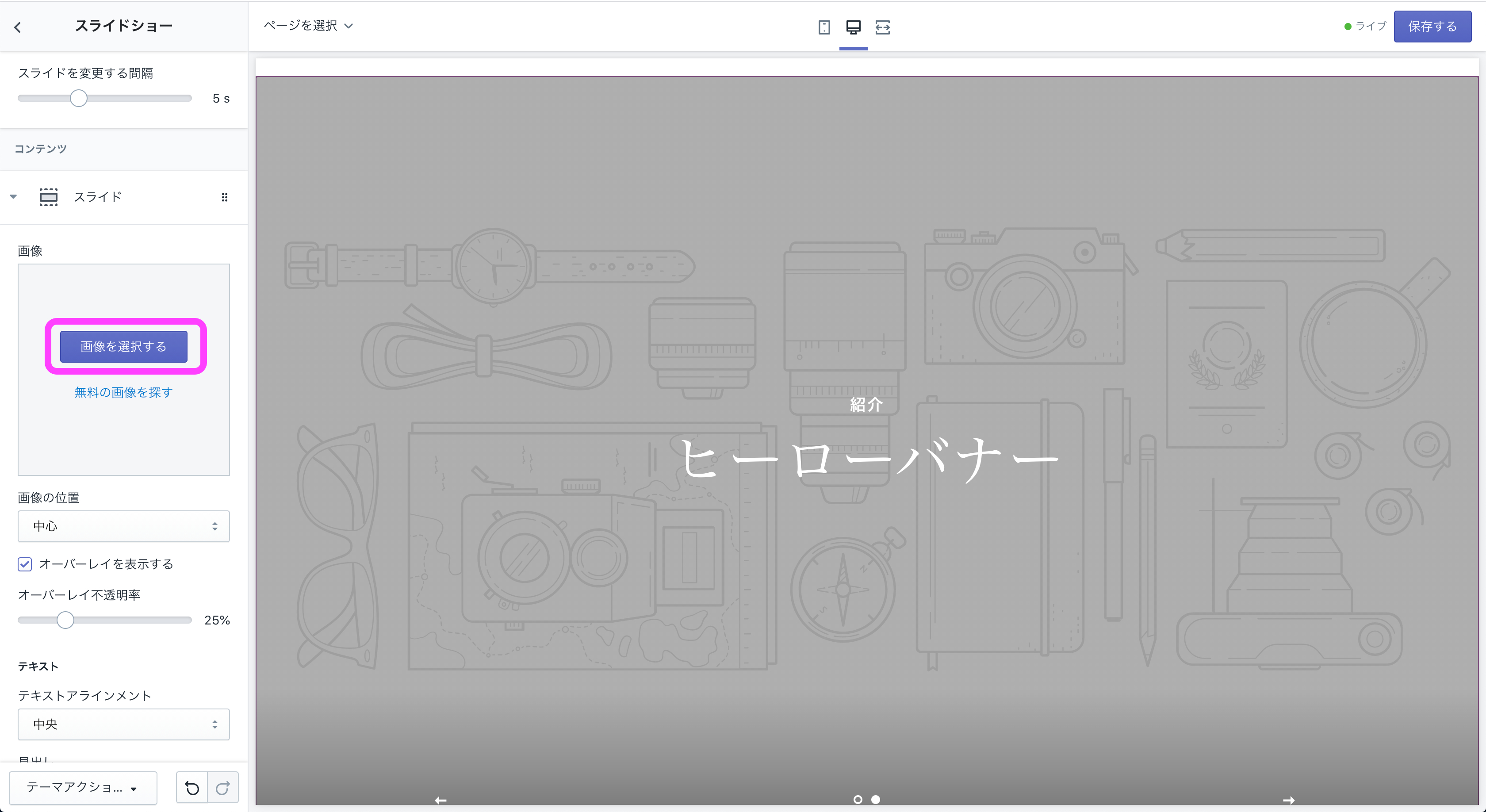Select the second slide indicator dot
The height and width of the screenshot is (812, 1486).
pyautogui.click(x=876, y=799)
